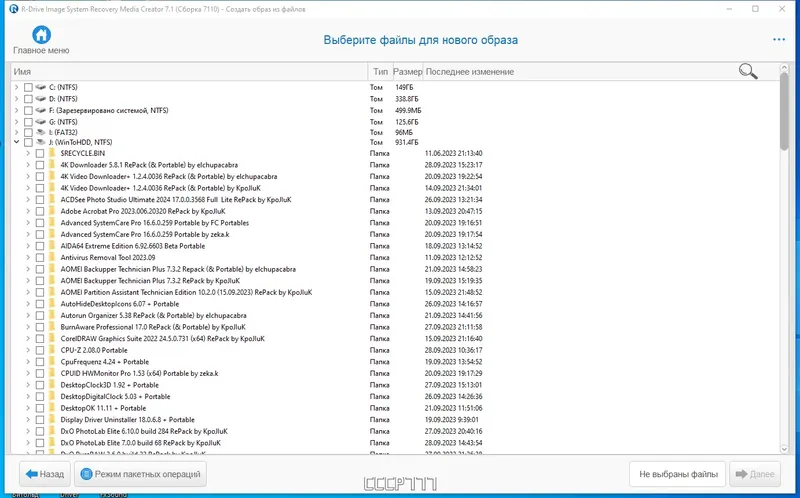Screen dimensions: 800x498
Task: Click the $RECYCLE.BIN folder icon
Action: [52, 153]
